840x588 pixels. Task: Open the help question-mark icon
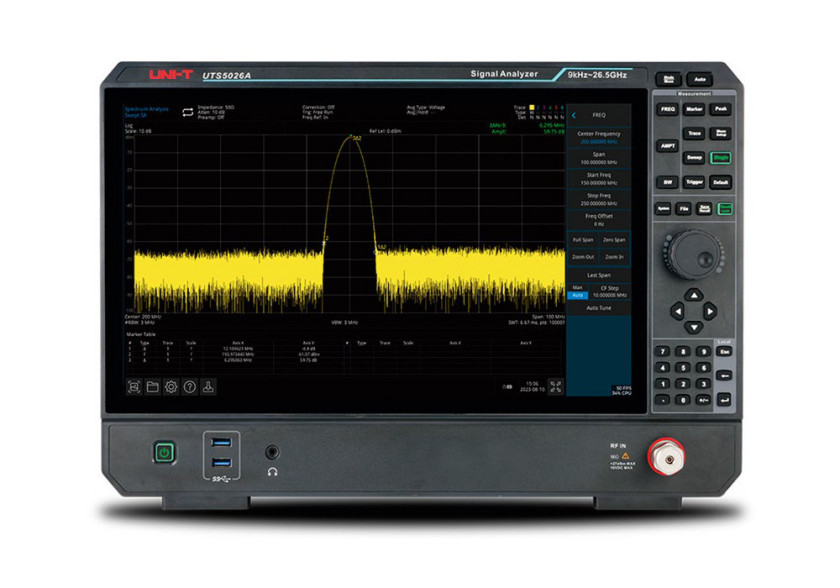coord(190,387)
